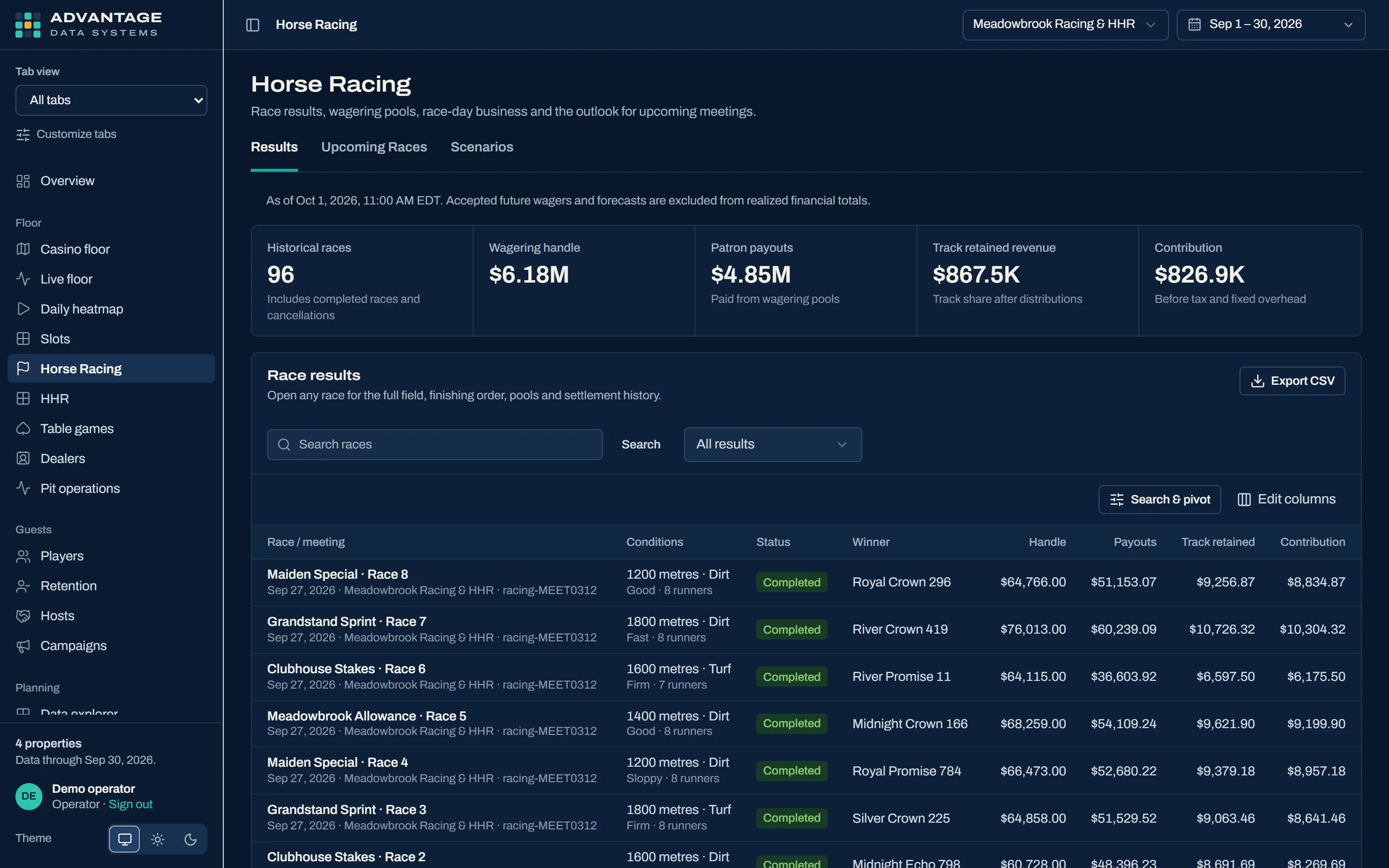Click the Wagering handle $6.18M card
This screenshot has height=868, width=1389.
(x=584, y=280)
